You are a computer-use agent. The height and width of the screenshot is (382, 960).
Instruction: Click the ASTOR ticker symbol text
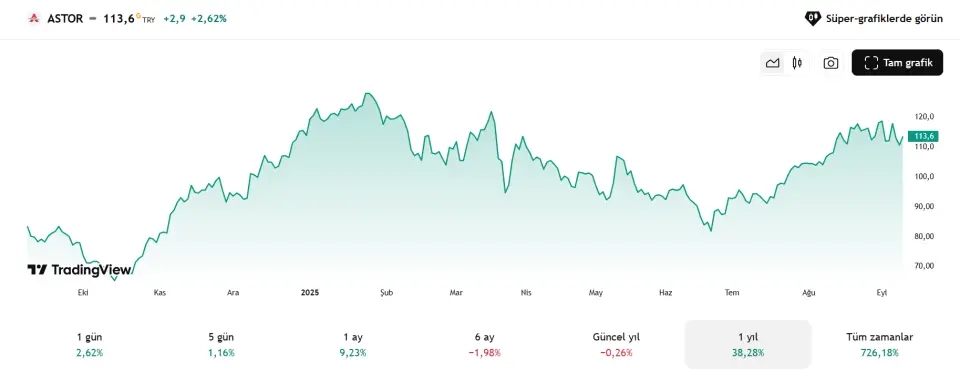[64, 18]
